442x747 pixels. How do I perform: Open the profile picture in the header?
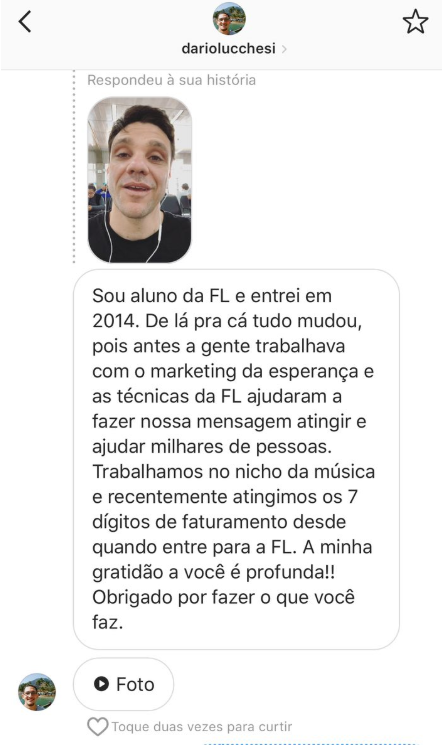[229, 19]
